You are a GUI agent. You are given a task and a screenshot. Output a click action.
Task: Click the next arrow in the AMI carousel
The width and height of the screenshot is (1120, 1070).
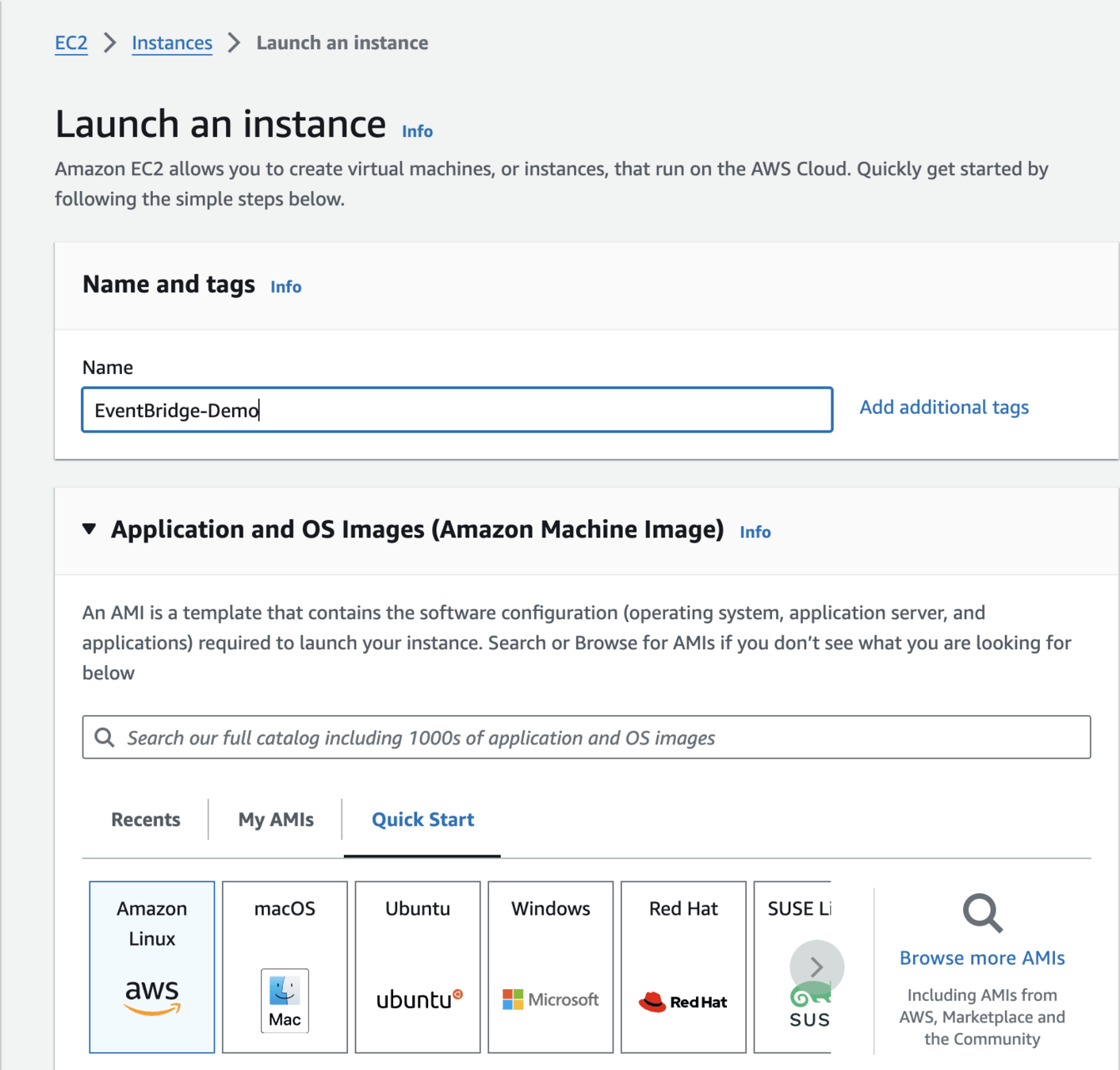tap(816, 967)
